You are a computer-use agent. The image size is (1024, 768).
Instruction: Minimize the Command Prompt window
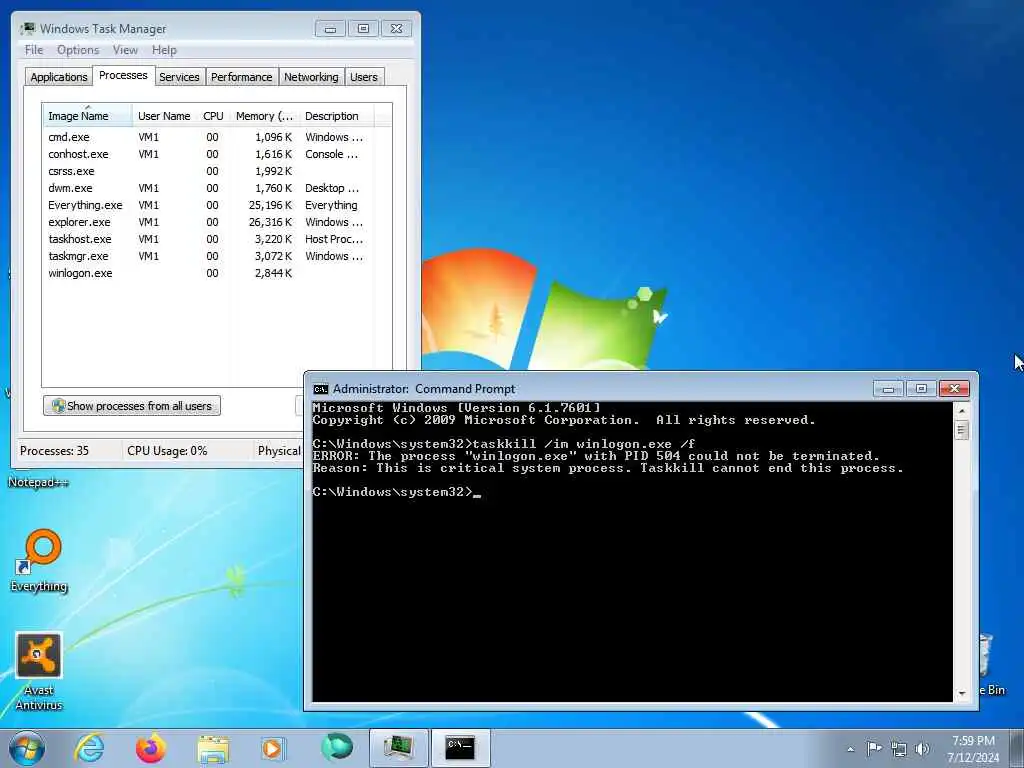click(888, 389)
